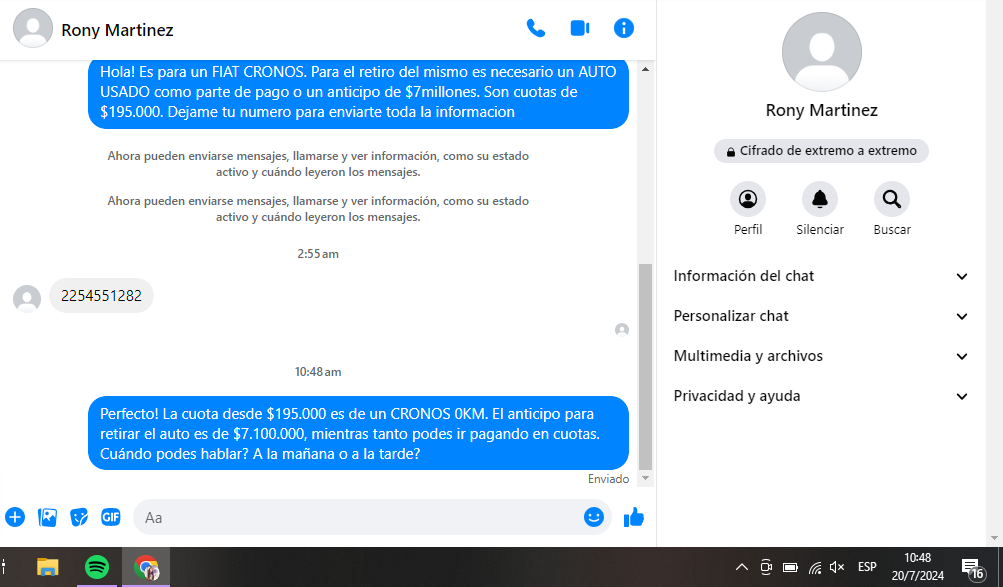
Task: Expand Personalizar chat section
Action: [821, 316]
